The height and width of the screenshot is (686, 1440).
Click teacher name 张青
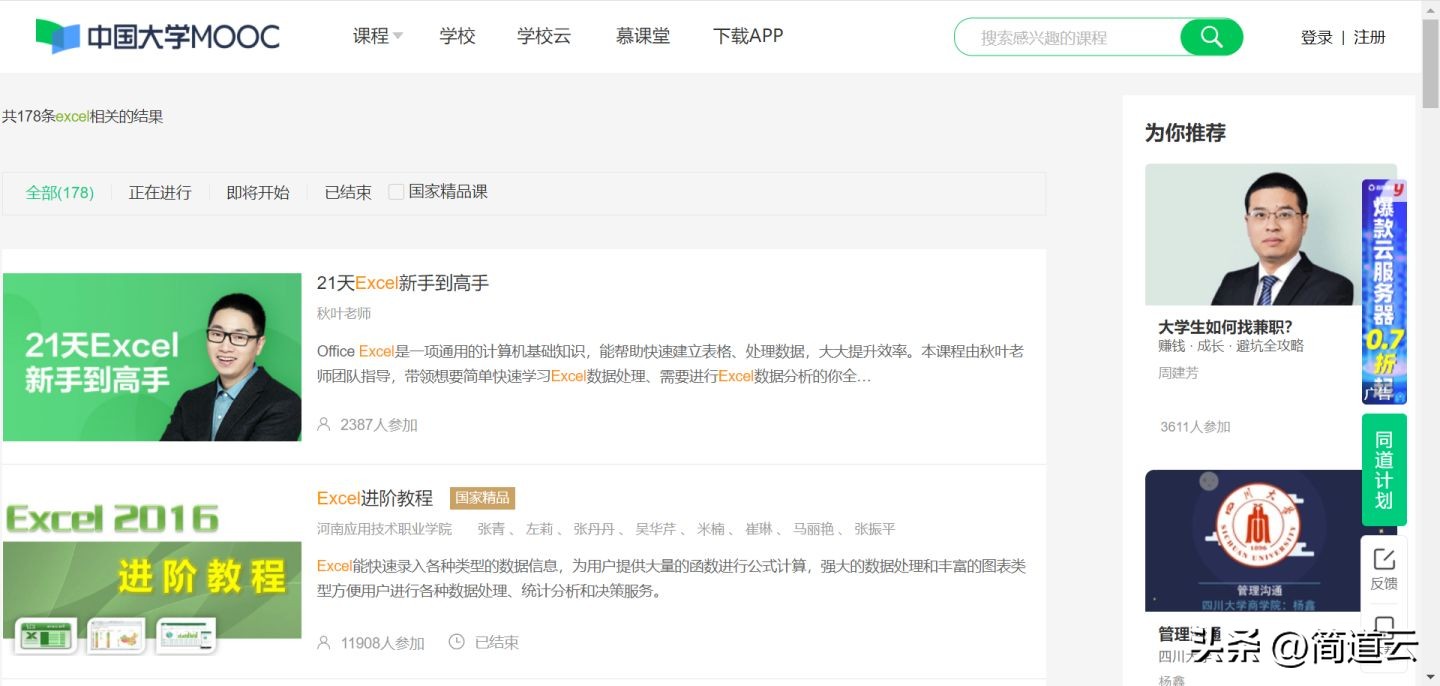coord(491,528)
